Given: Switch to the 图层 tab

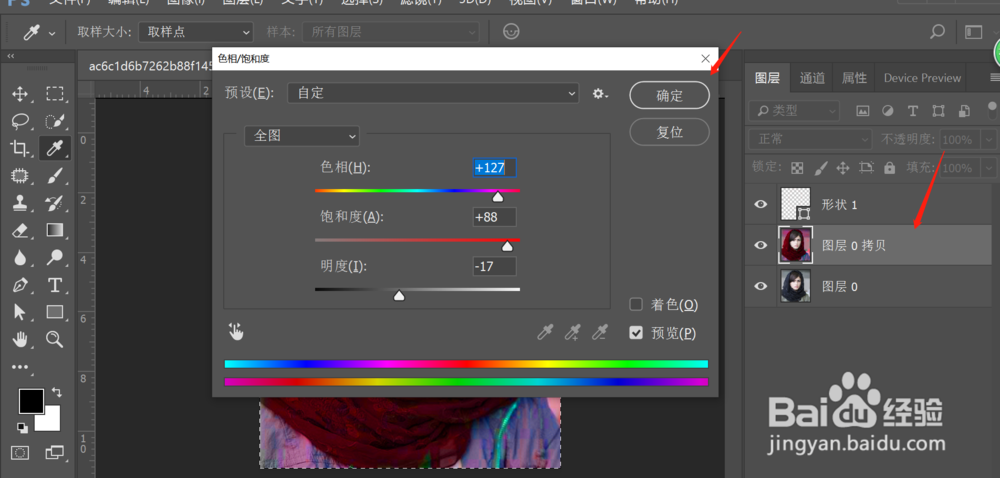Looking at the screenshot, I should (x=767, y=78).
